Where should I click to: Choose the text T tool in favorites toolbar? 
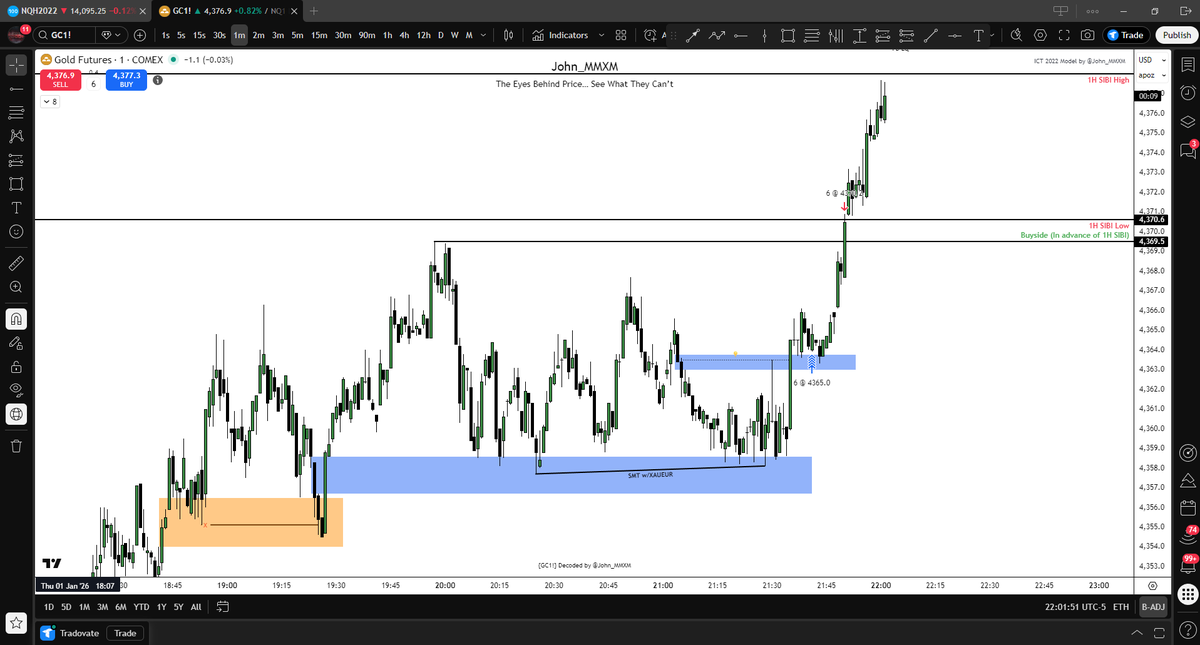click(977, 35)
